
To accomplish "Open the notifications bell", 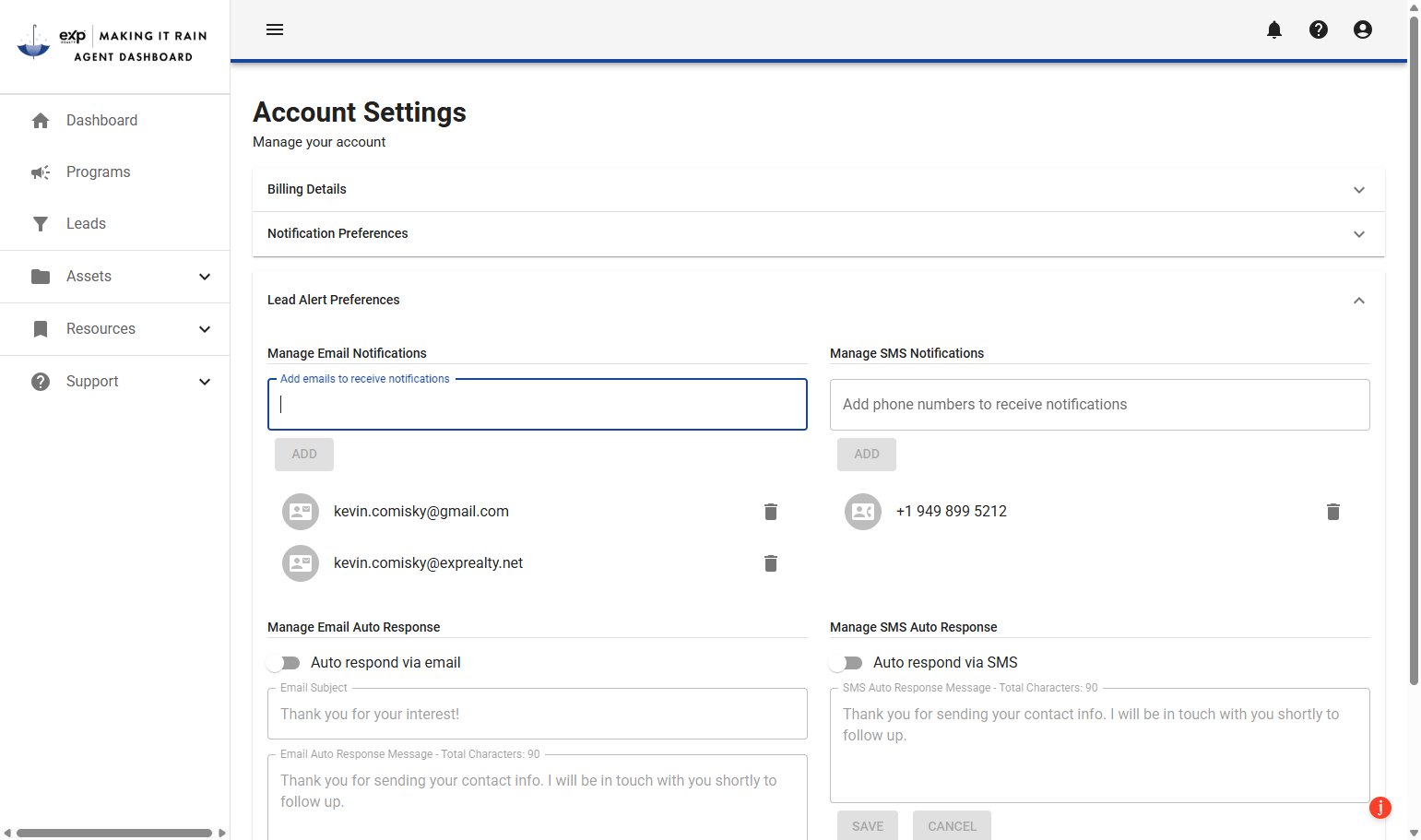I will (1274, 30).
